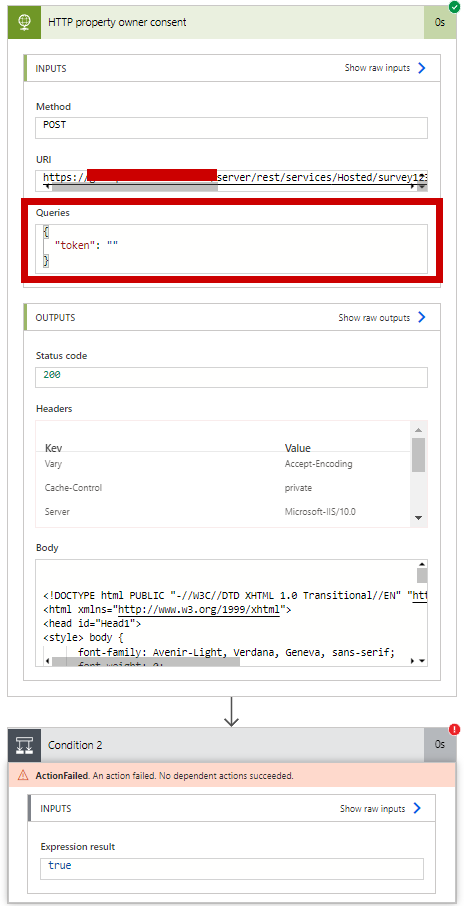
Task: Collapse the Condition 2 header
Action: [232, 745]
